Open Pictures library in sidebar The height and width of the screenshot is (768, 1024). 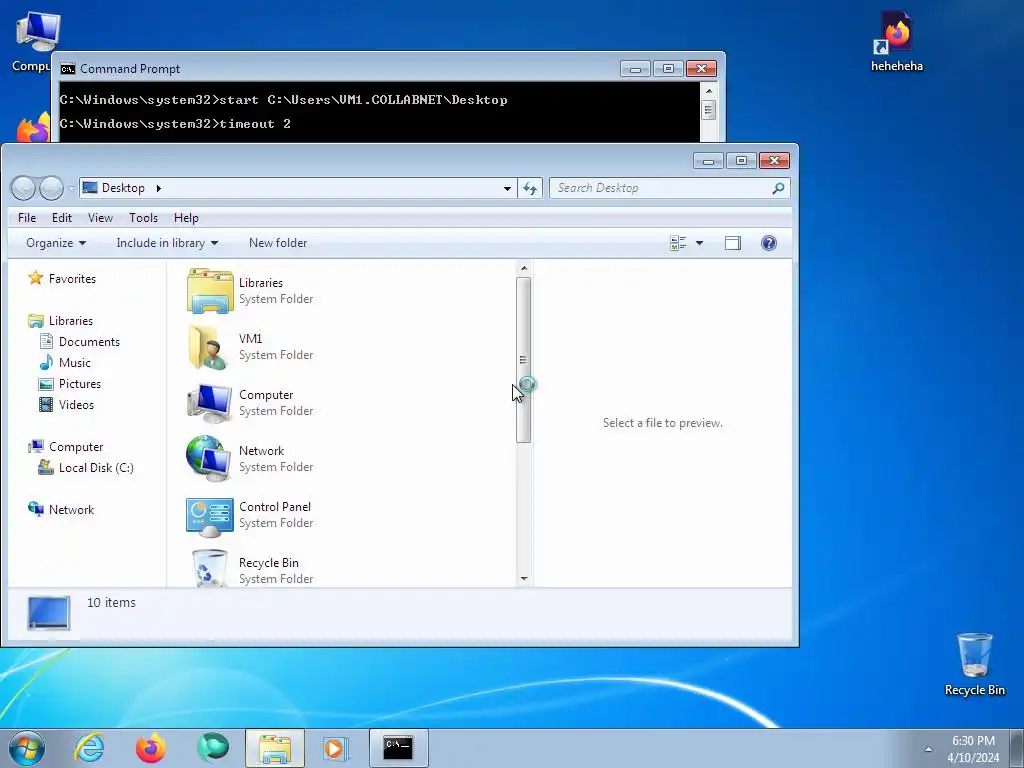pos(80,383)
